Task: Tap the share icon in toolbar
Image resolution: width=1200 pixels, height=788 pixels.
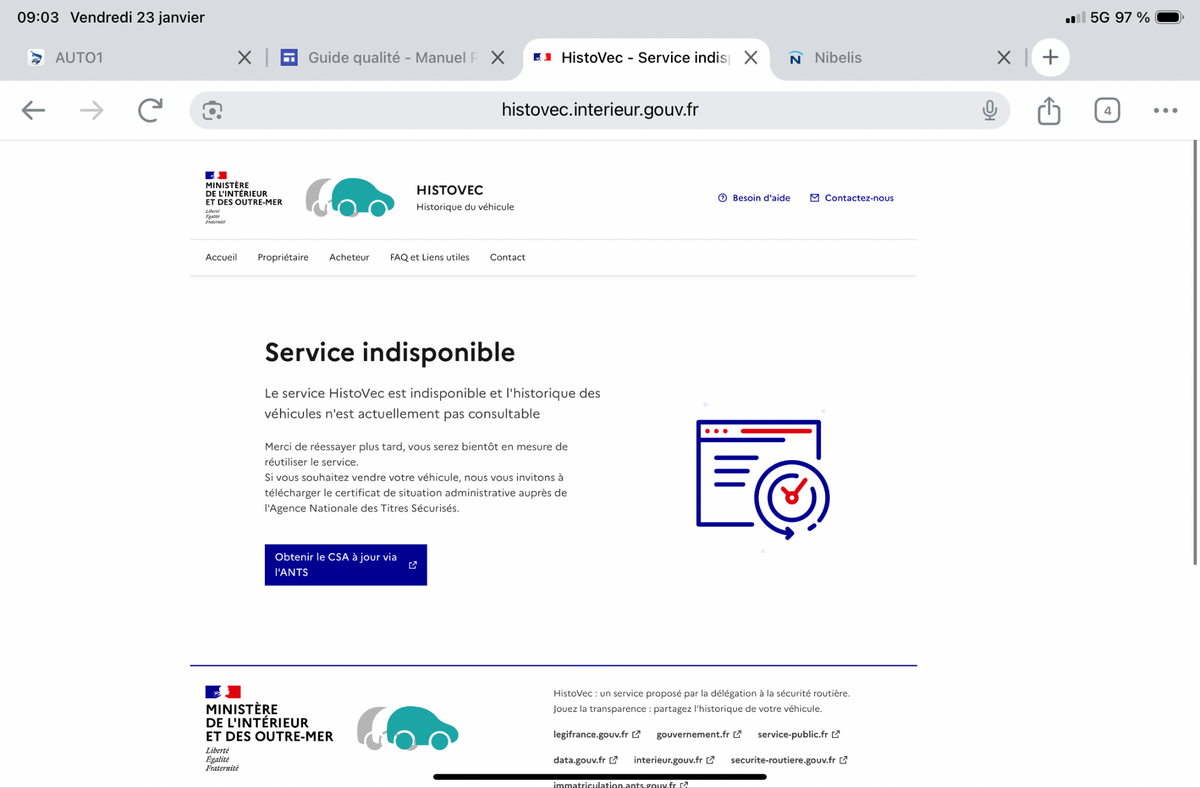Action: click(x=1048, y=111)
